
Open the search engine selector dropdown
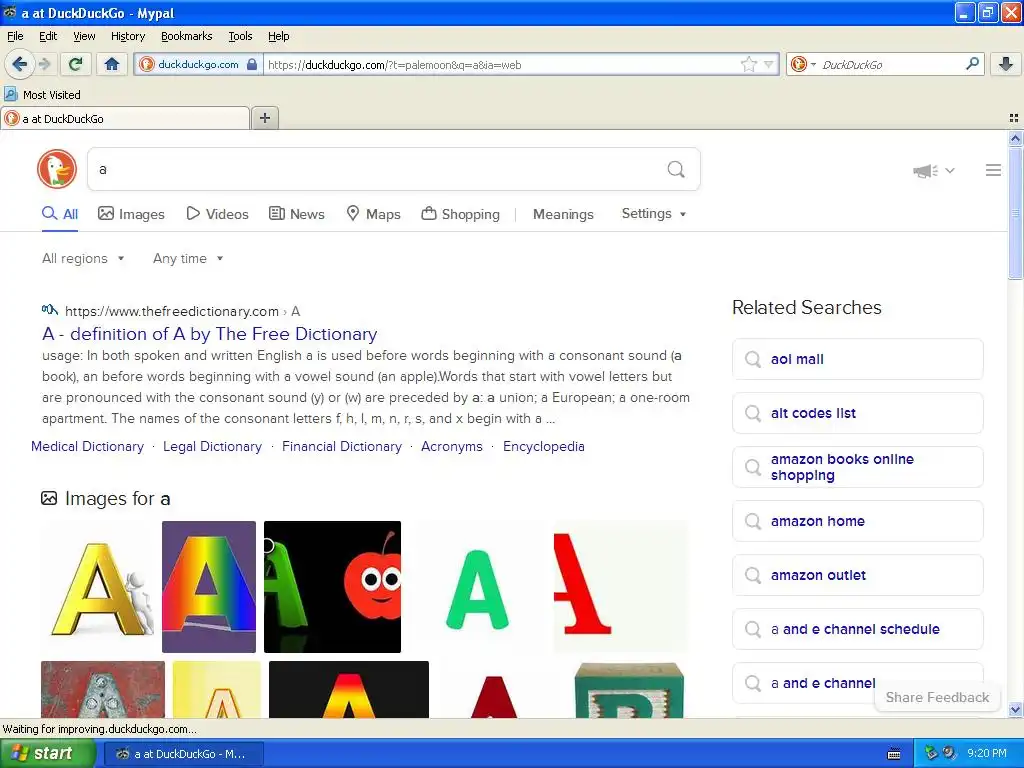(x=803, y=64)
